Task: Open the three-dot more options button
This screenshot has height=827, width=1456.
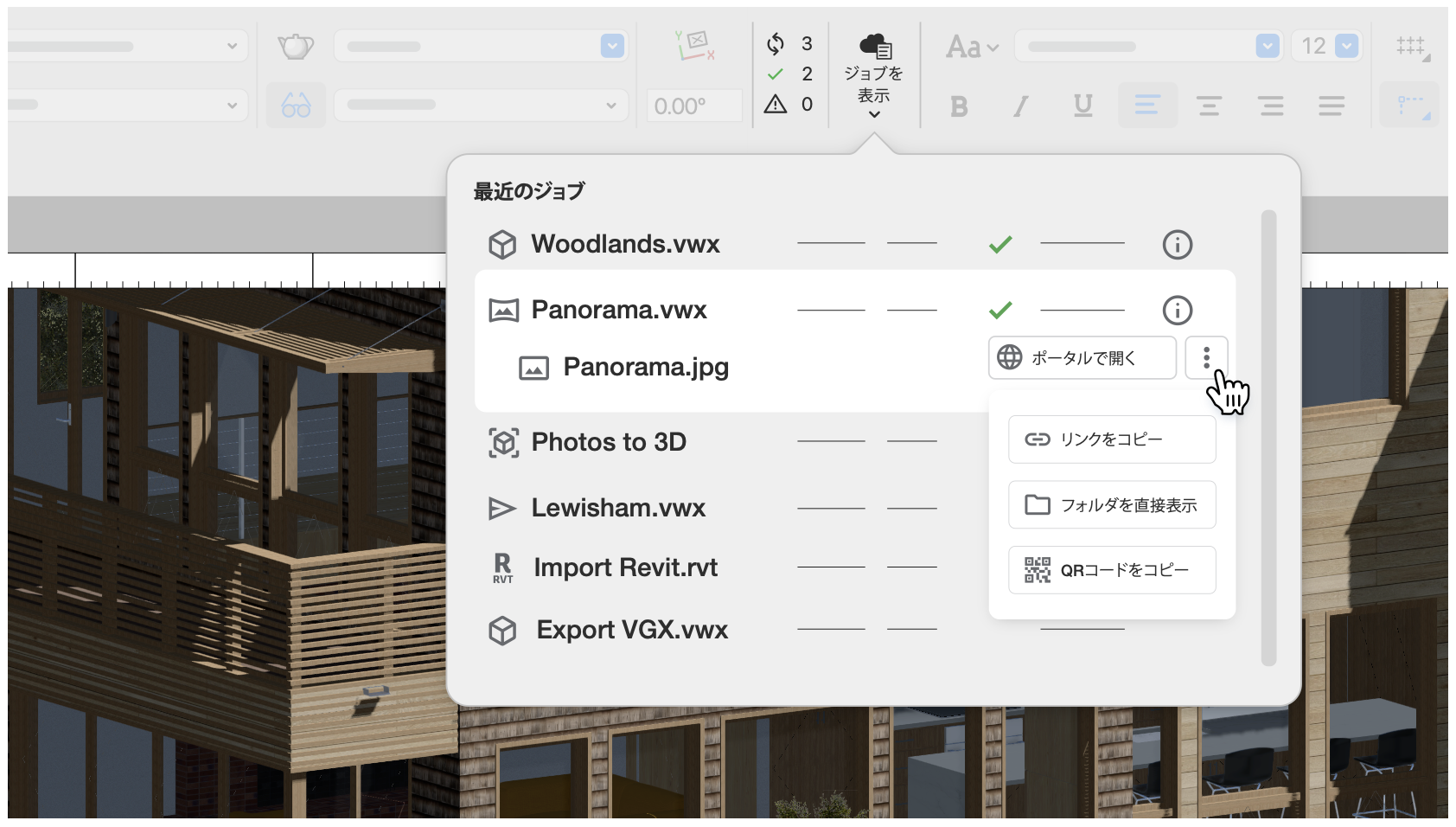Action: pyautogui.click(x=1206, y=357)
